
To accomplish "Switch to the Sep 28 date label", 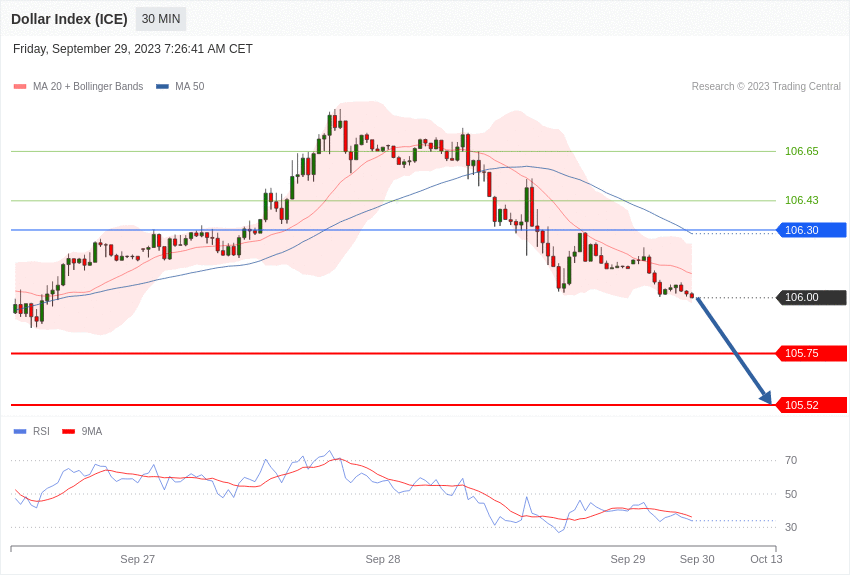I will pos(383,559).
